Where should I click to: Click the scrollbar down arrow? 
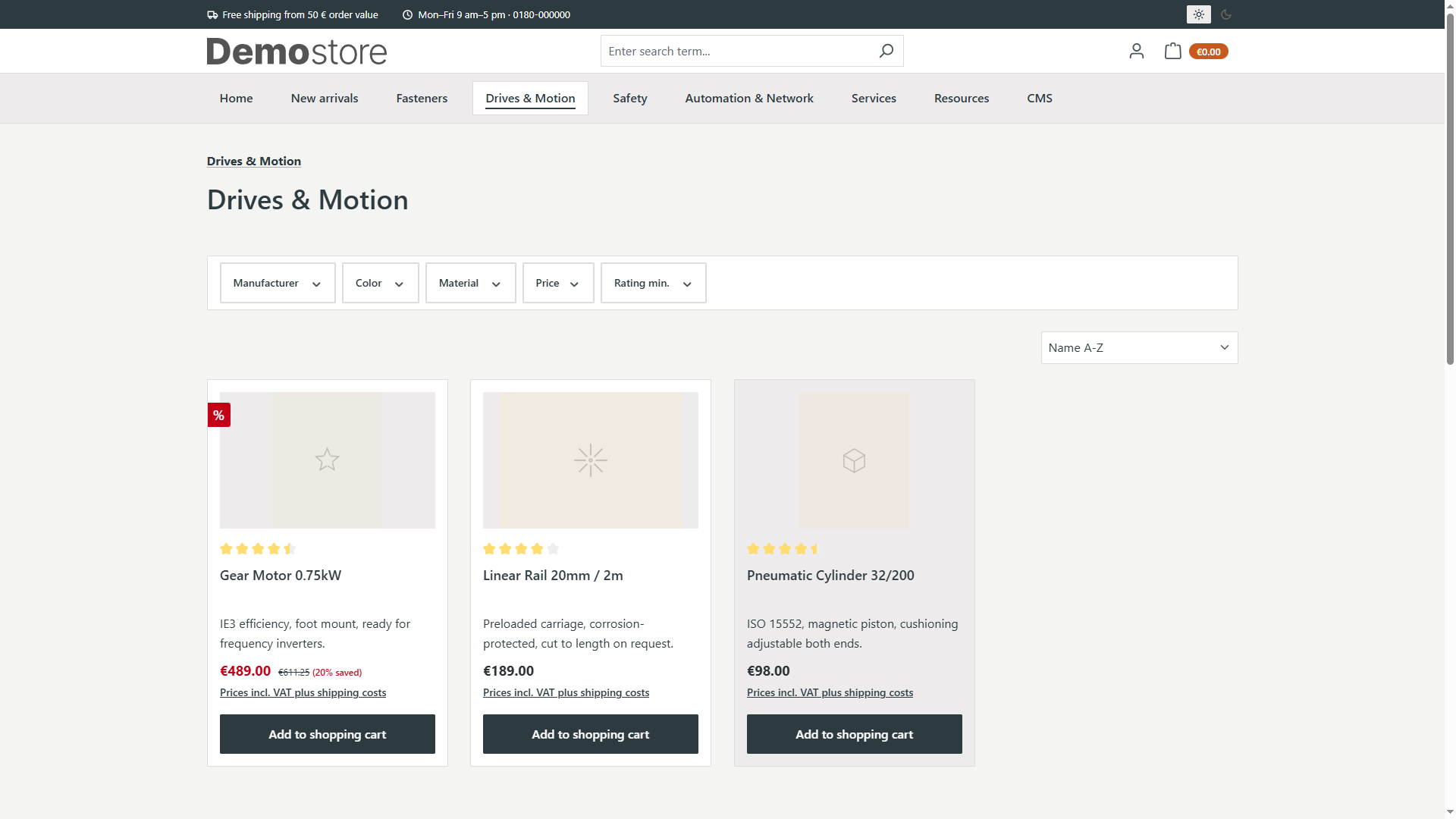(x=1450, y=812)
